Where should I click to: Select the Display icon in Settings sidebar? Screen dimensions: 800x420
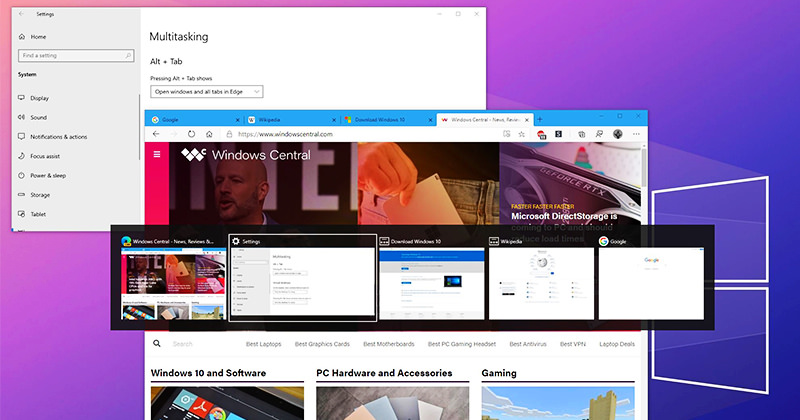tap(21, 97)
